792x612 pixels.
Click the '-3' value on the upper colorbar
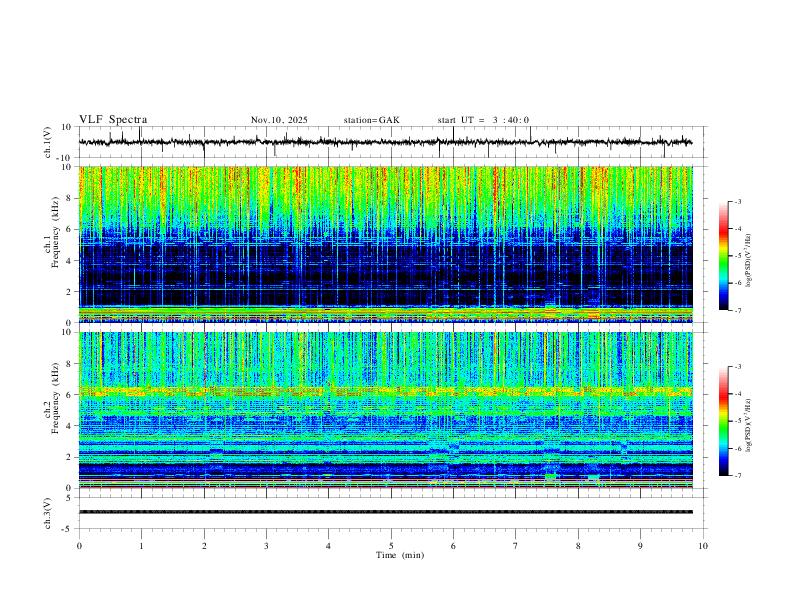pos(737,201)
